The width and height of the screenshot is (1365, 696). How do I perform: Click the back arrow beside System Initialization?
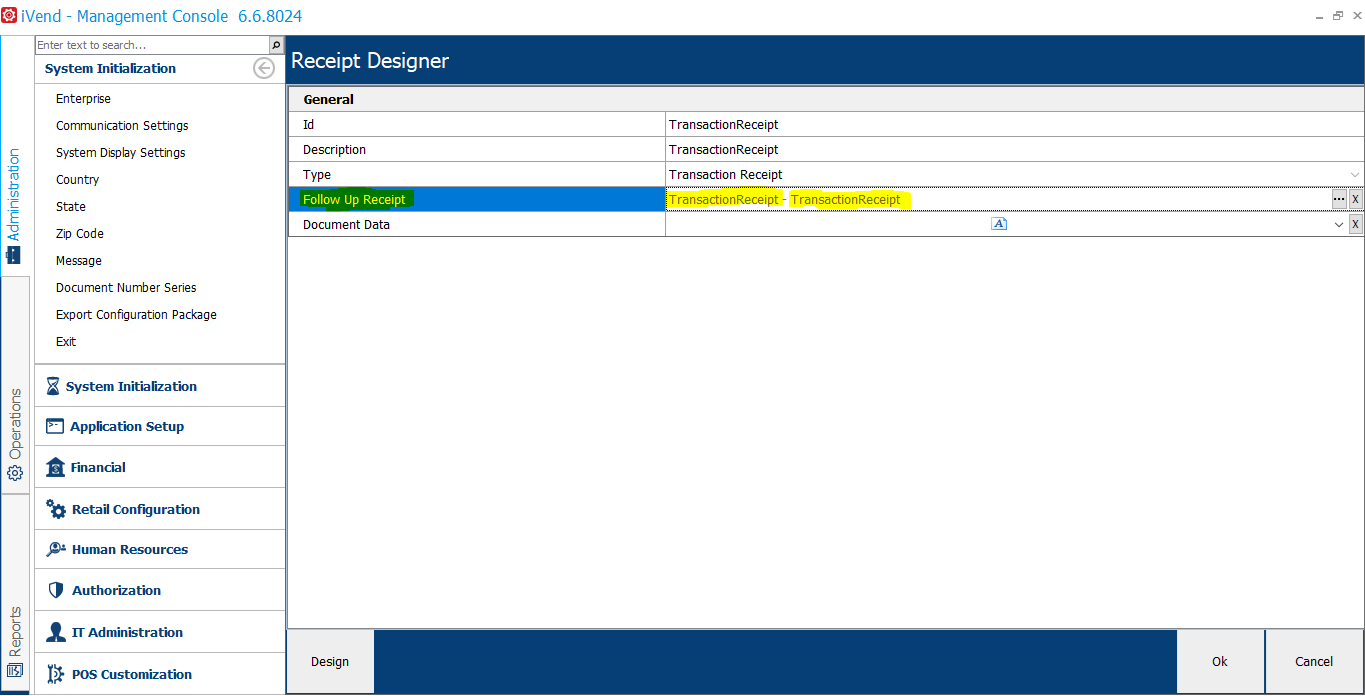coord(264,68)
